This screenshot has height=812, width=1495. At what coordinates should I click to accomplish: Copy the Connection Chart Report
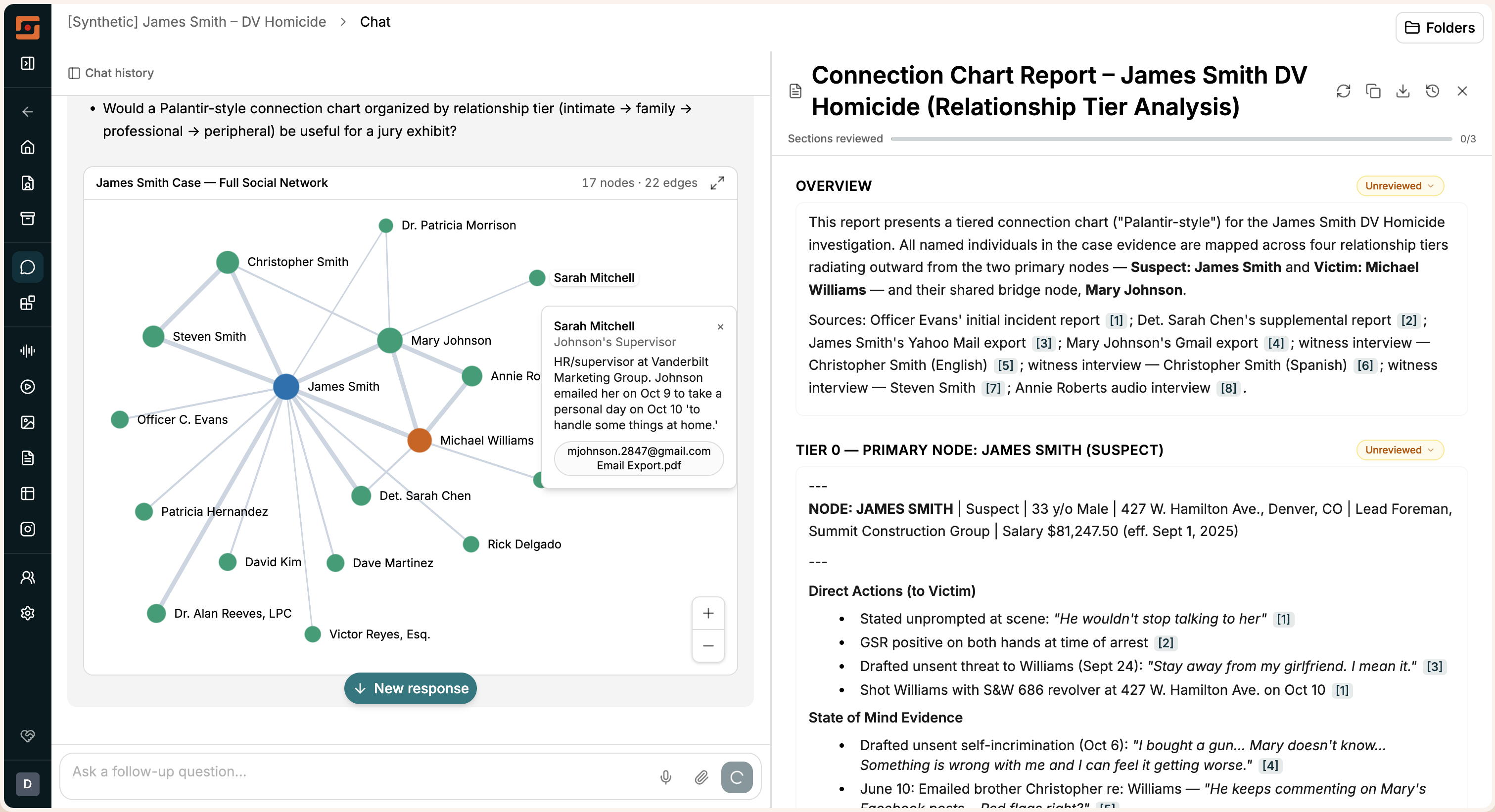coord(1372,91)
